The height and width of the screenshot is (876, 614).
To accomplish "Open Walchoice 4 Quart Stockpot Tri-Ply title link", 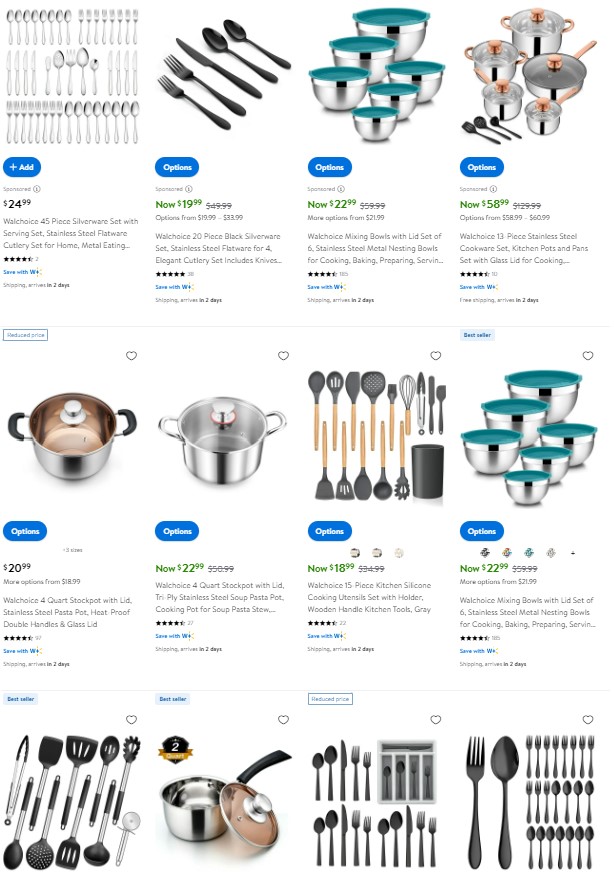I will (220, 597).
